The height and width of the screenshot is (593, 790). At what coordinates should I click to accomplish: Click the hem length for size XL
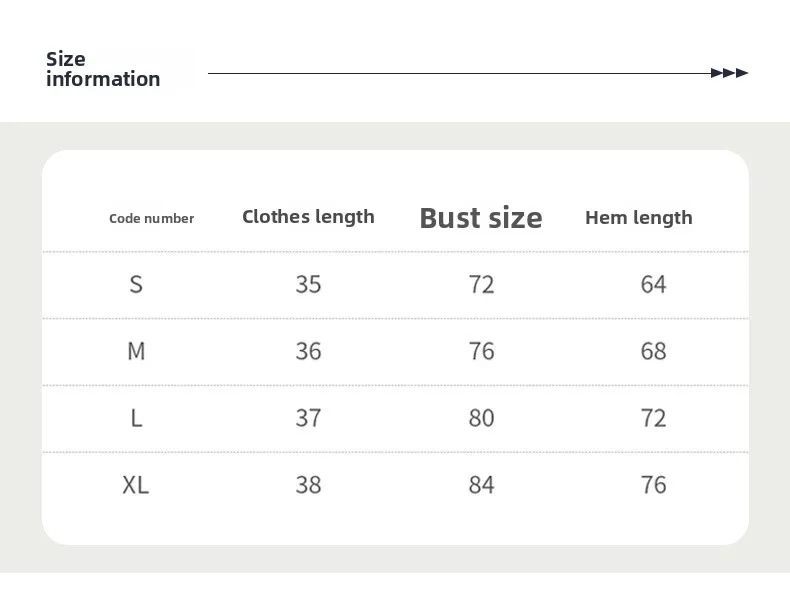653,485
